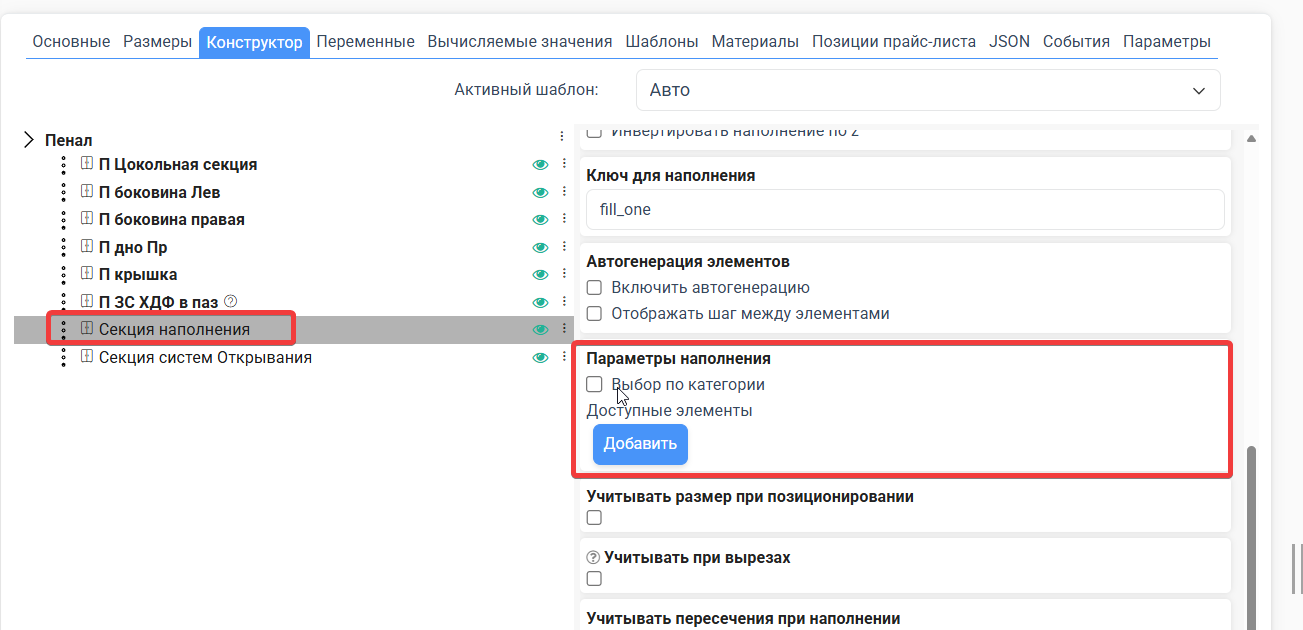Click the section icon beside П Цокольная секция
This screenshot has width=1303, height=630.
click(86, 164)
